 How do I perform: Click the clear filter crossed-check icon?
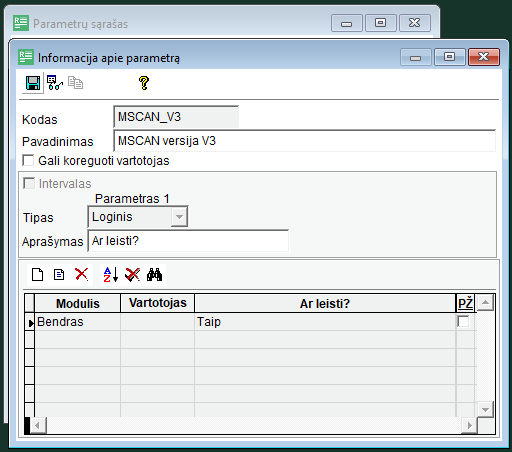coord(132,275)
